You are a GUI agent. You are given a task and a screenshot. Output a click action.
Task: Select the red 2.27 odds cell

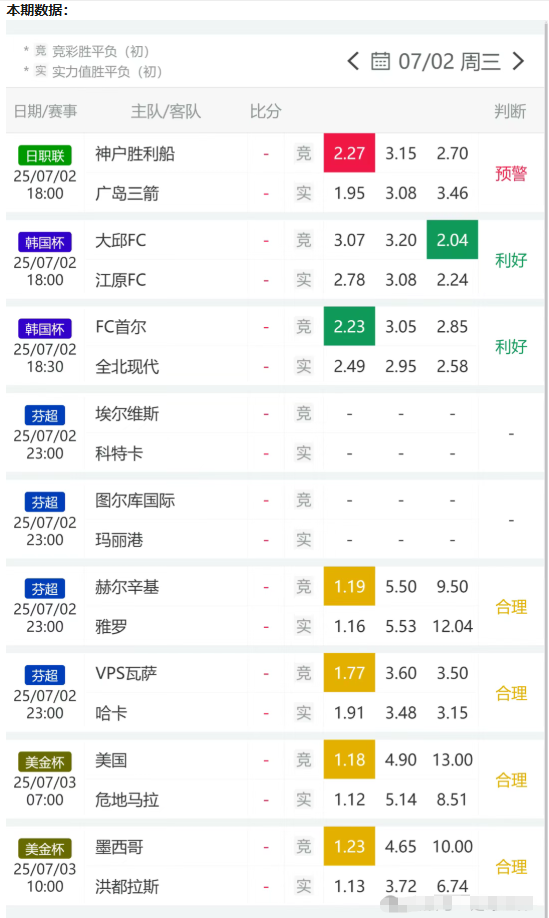[x=349, y=153]
